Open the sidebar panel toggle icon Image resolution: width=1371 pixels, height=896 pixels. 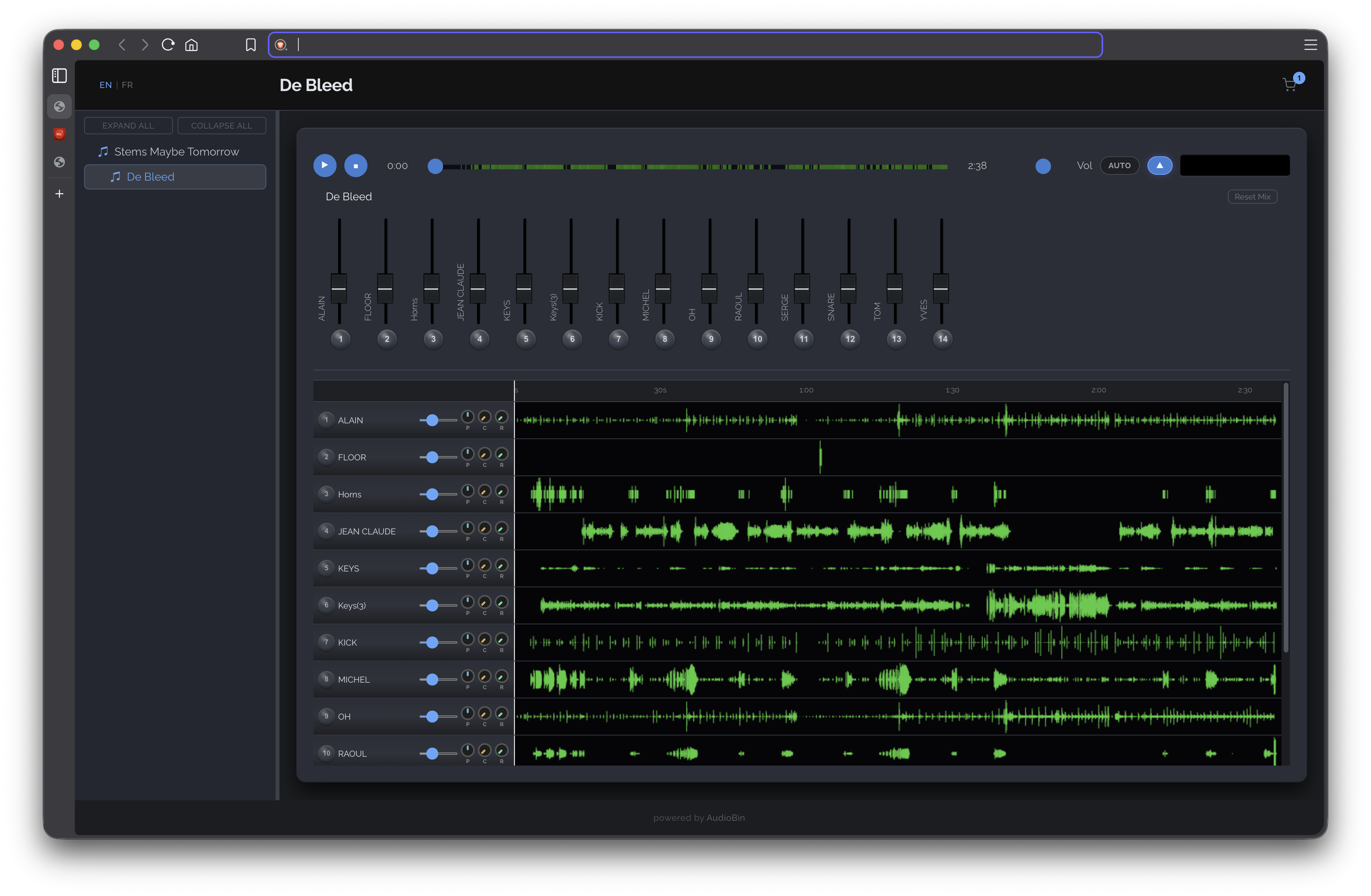tap(59, 75)
